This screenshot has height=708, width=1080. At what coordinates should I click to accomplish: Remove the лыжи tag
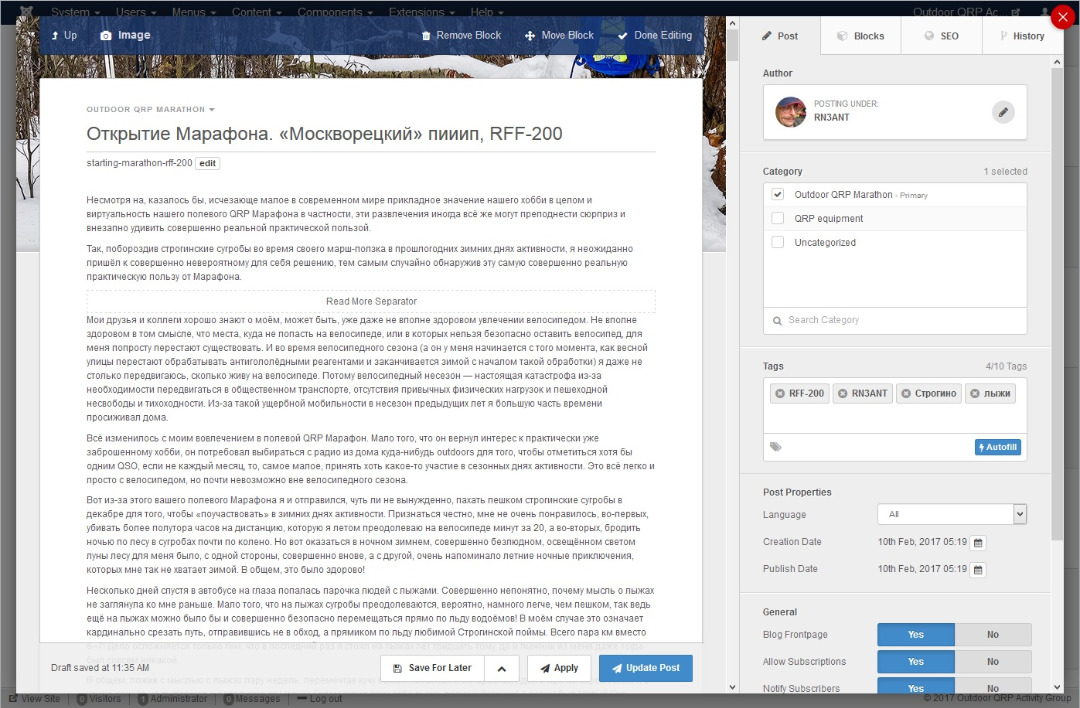pos(975,393)
